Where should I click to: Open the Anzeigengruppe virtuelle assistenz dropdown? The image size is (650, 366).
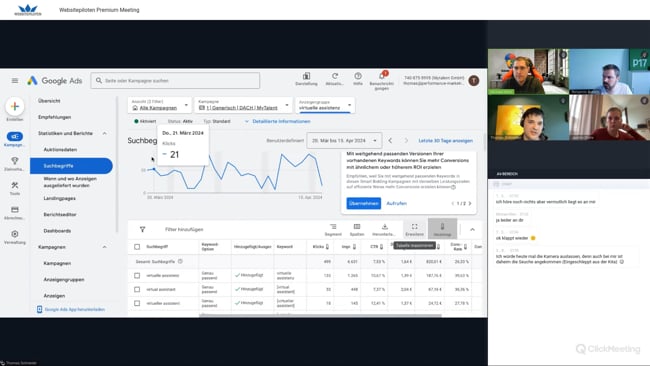325,105
